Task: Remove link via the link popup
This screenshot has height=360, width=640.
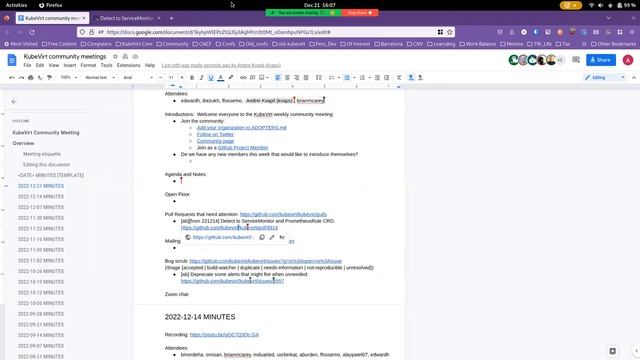Action: pyautogui.click(x=282, y=237)
